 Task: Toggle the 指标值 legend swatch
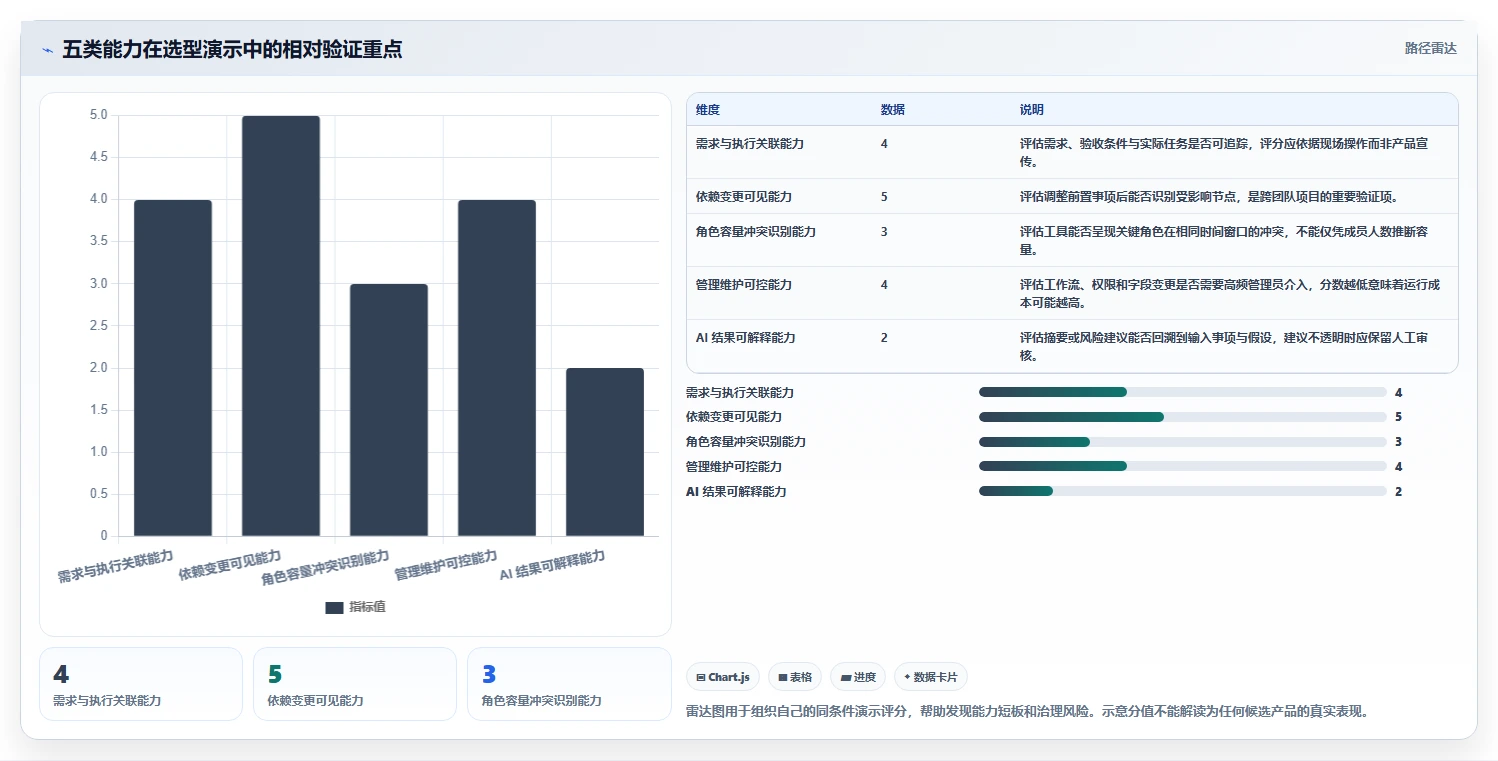[x=334, y=607]
